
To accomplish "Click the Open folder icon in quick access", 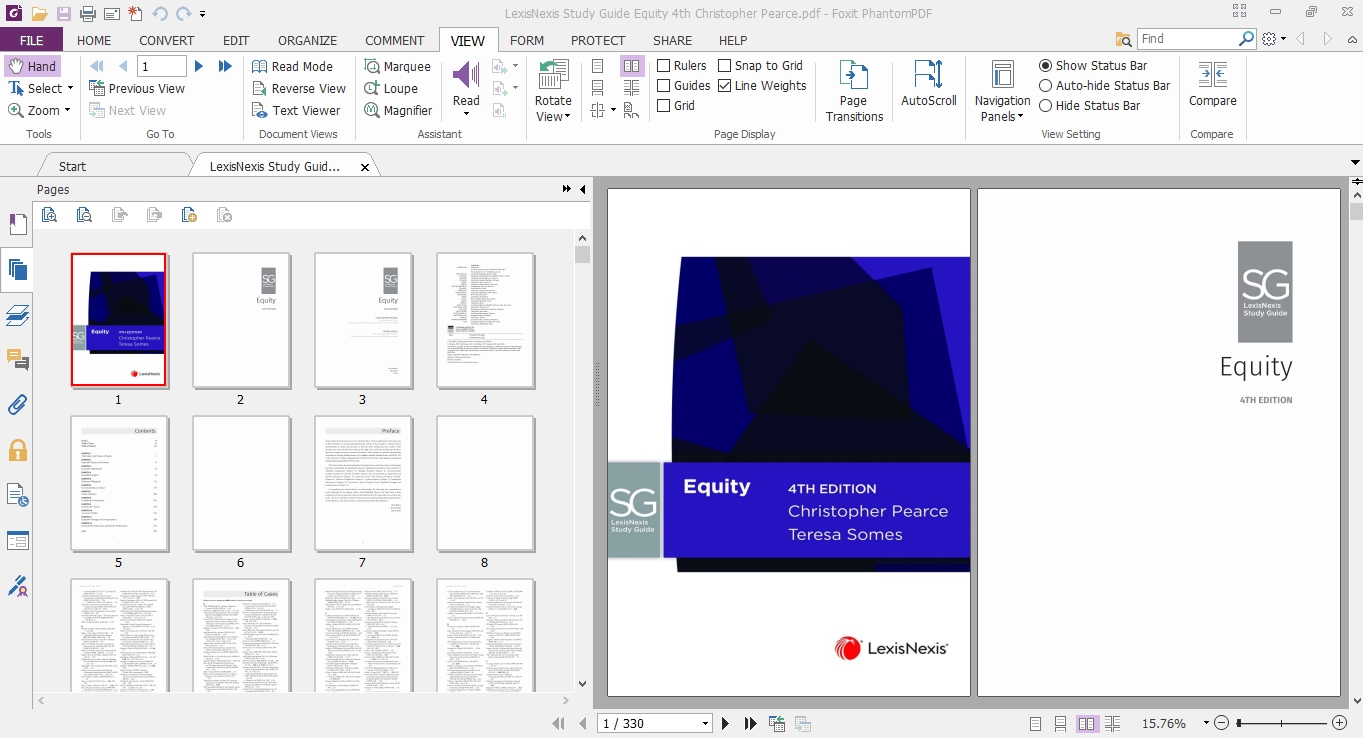I will 39,14.
